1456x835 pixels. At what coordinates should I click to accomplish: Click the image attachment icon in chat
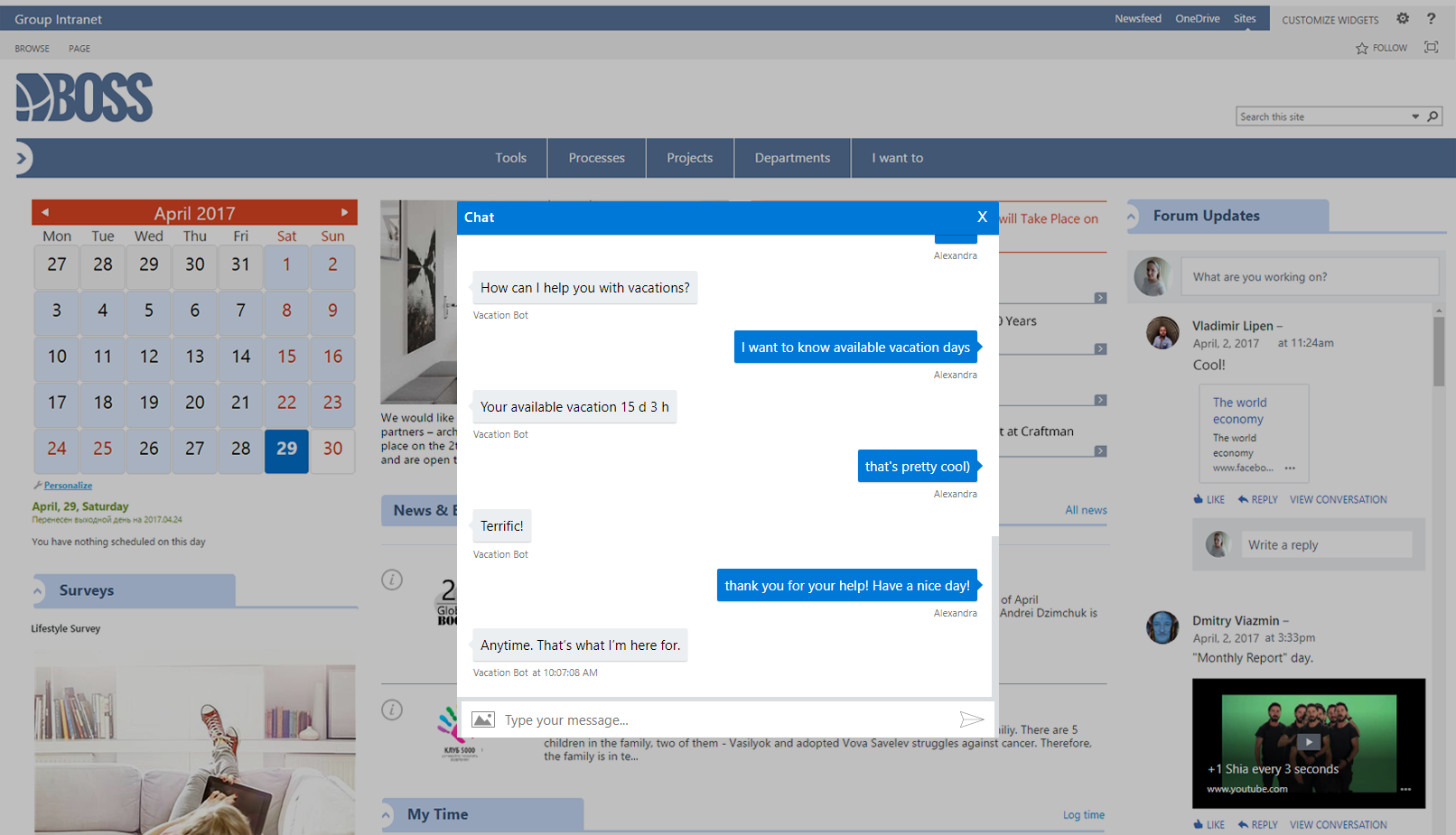tap(483, 719)
